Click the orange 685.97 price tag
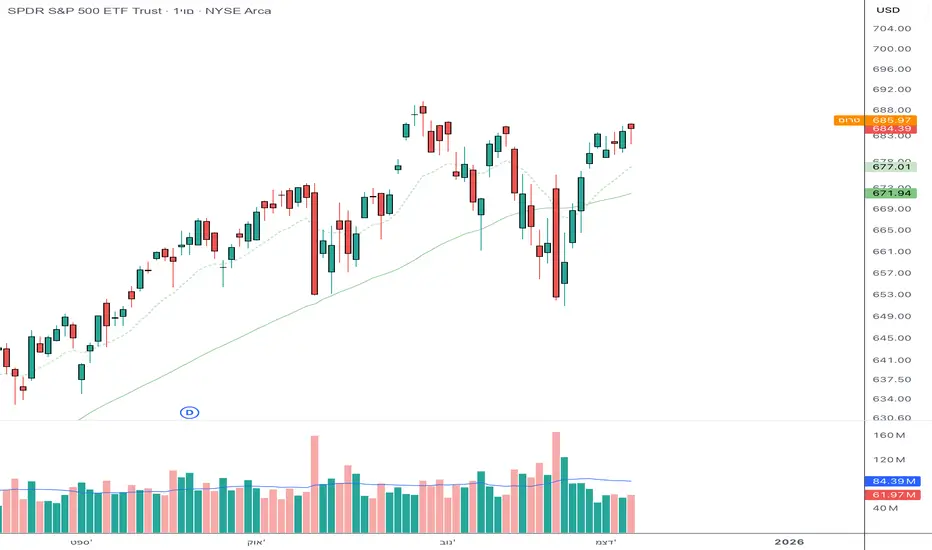The image size is (932, 550). tap(890, 120)
